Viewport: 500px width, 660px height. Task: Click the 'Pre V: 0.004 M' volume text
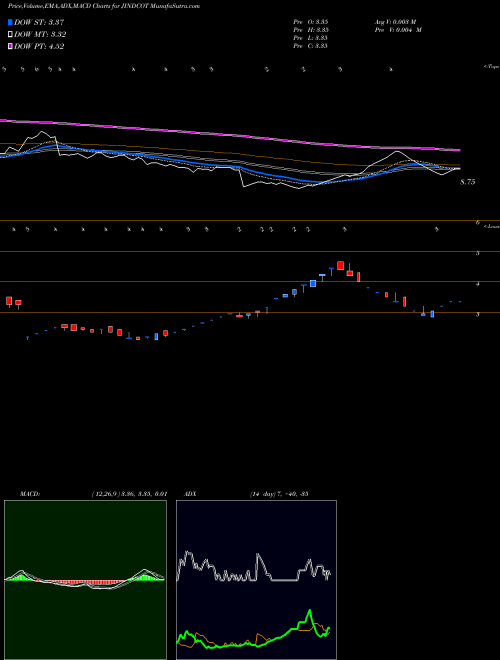(x=398, y=30)
